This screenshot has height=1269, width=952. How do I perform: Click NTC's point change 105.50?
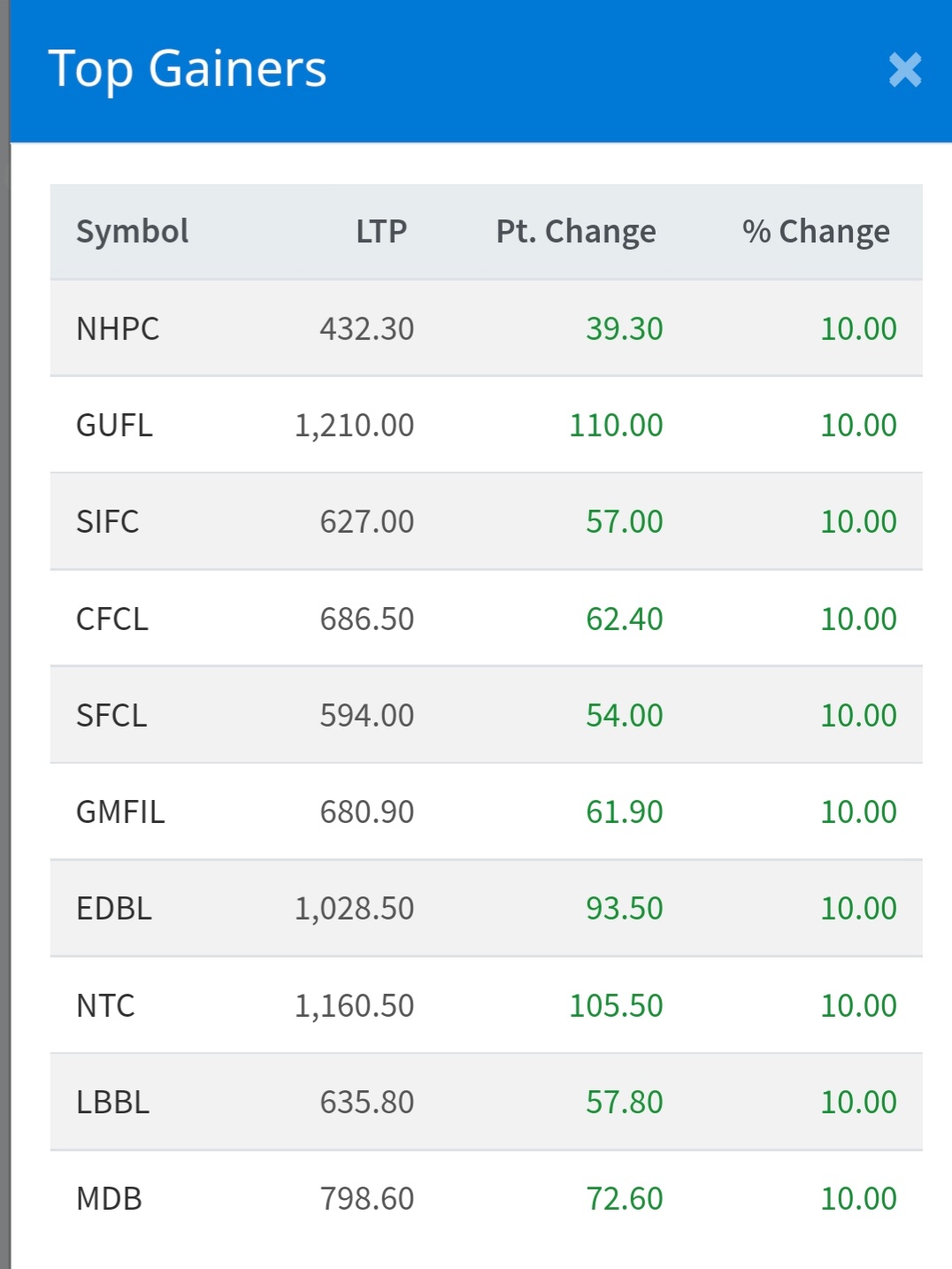click(616, 1006)
